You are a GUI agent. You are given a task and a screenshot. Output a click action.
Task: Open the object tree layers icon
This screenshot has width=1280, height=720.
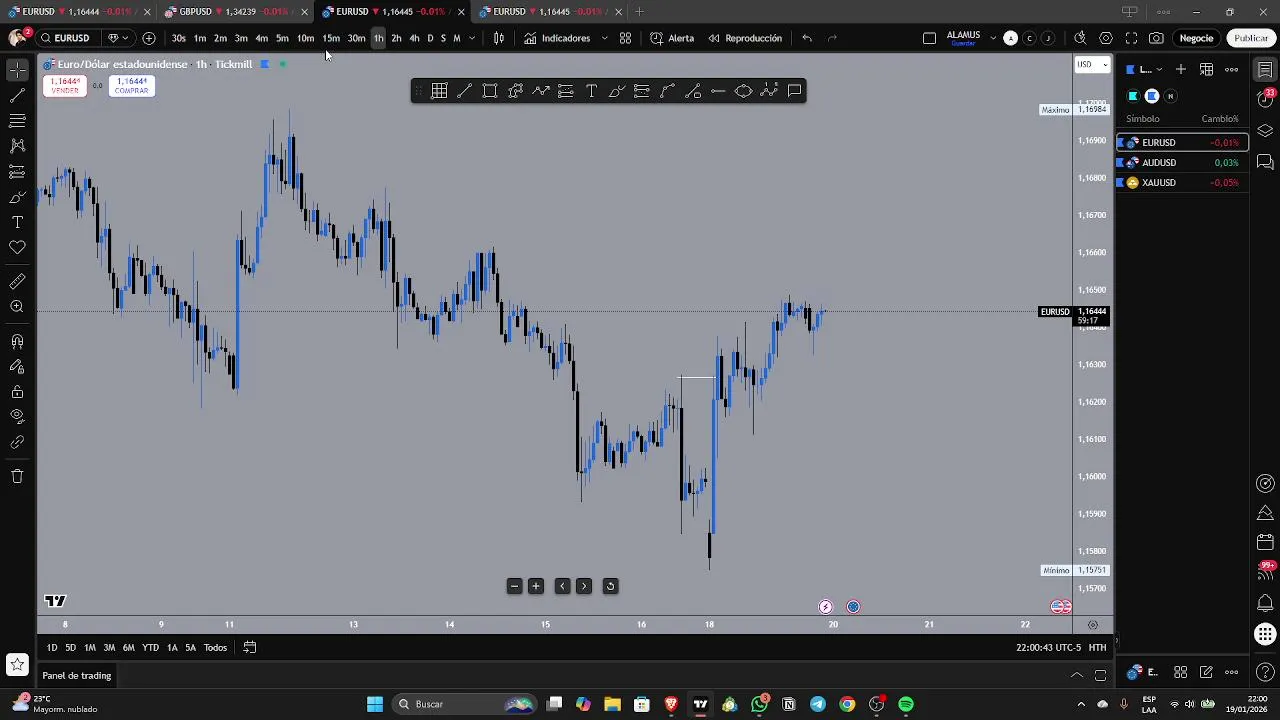click(x=1265, y=131)
